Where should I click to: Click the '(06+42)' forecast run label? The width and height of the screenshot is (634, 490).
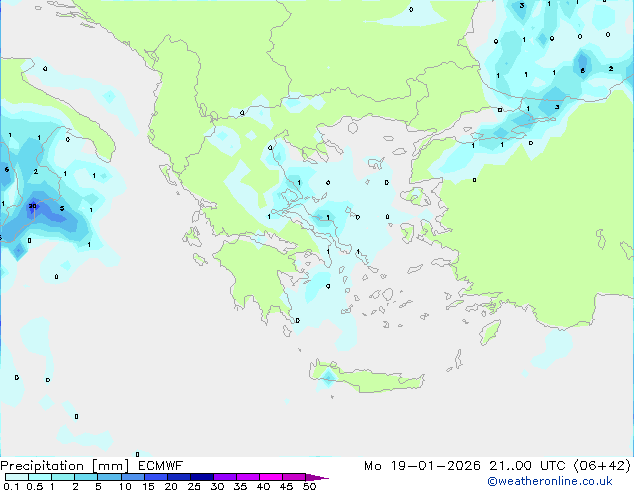[602, 466]
